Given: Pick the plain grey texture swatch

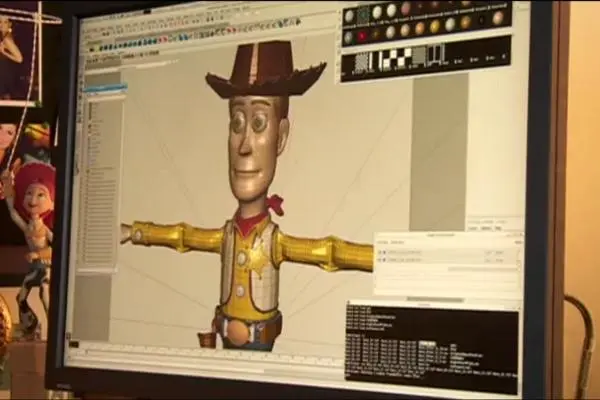Looking at the screenshot, I should click(x=419, y=55).
